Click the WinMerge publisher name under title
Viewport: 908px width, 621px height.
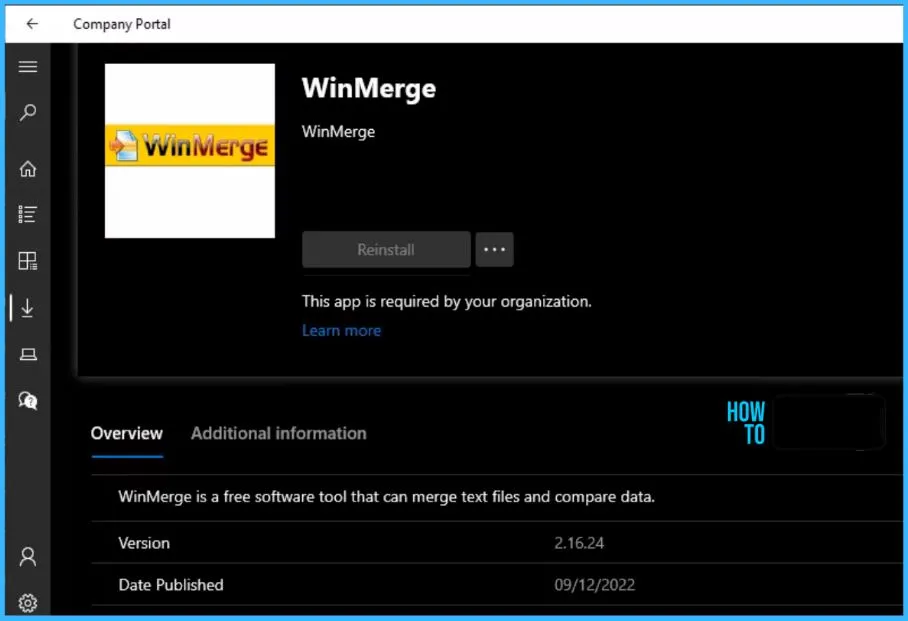[x=338, y=131]
